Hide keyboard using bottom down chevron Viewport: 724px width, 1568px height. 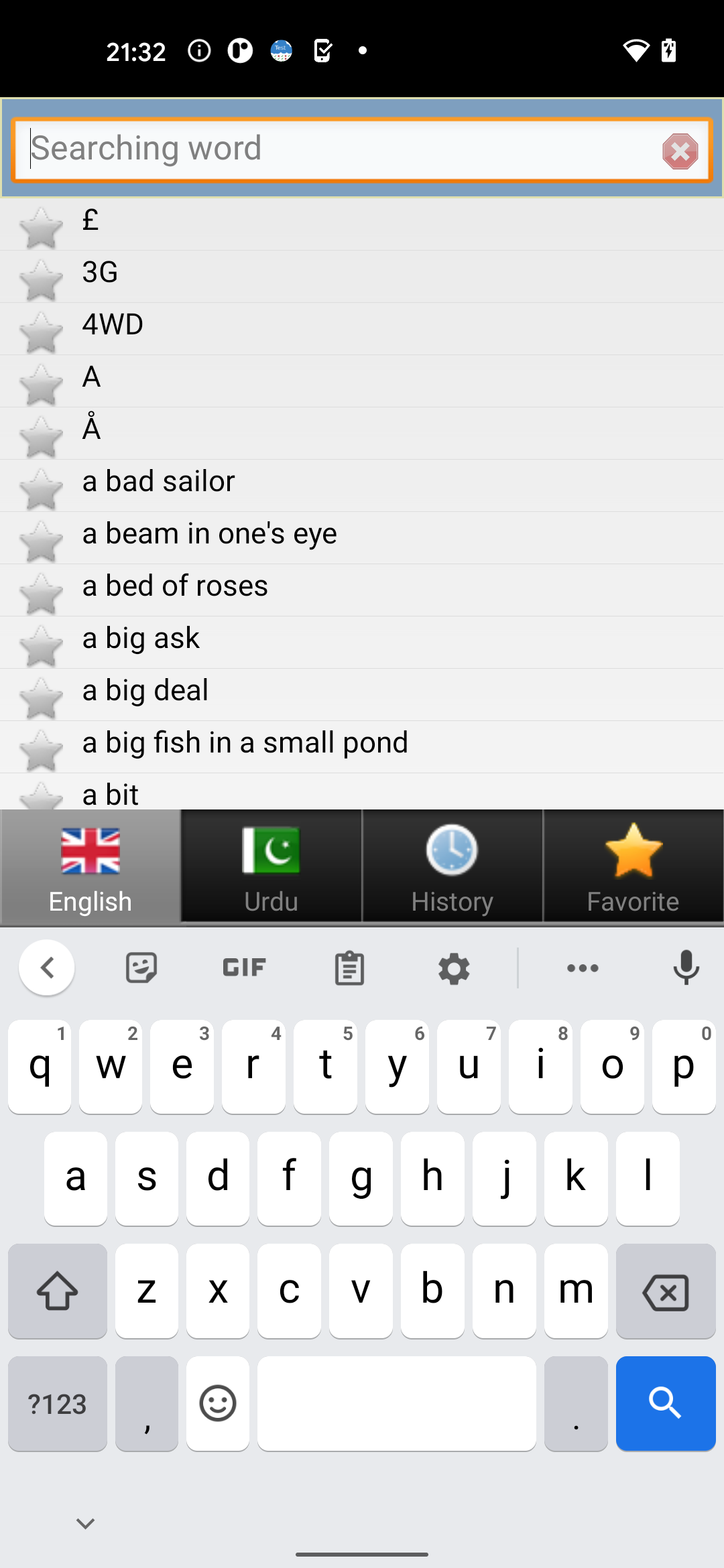pyautogui.click(x=85, y=1524)
